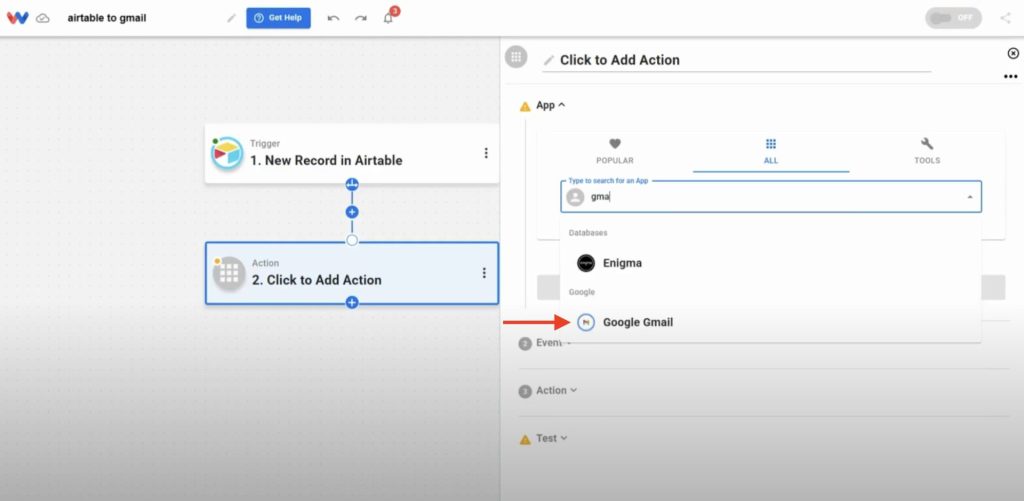
Task: Click the 'Databases' category label
Action: (x=588, y=233)
